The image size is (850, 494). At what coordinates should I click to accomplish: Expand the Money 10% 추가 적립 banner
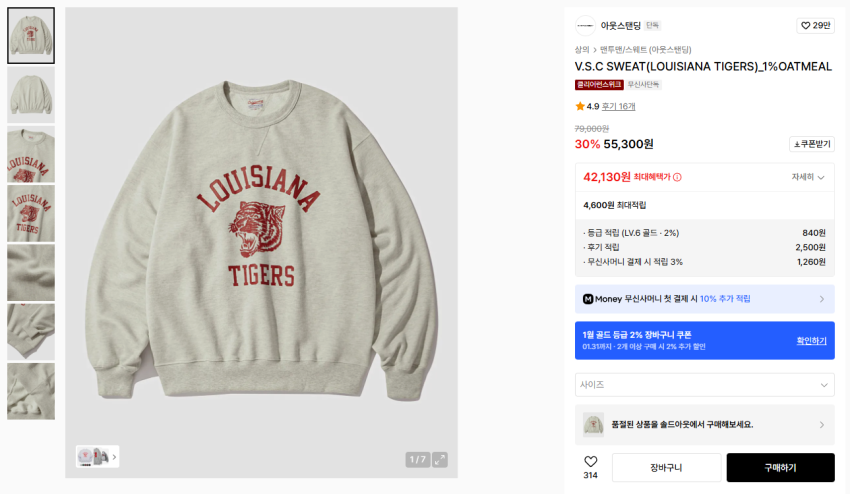[821, 299]
